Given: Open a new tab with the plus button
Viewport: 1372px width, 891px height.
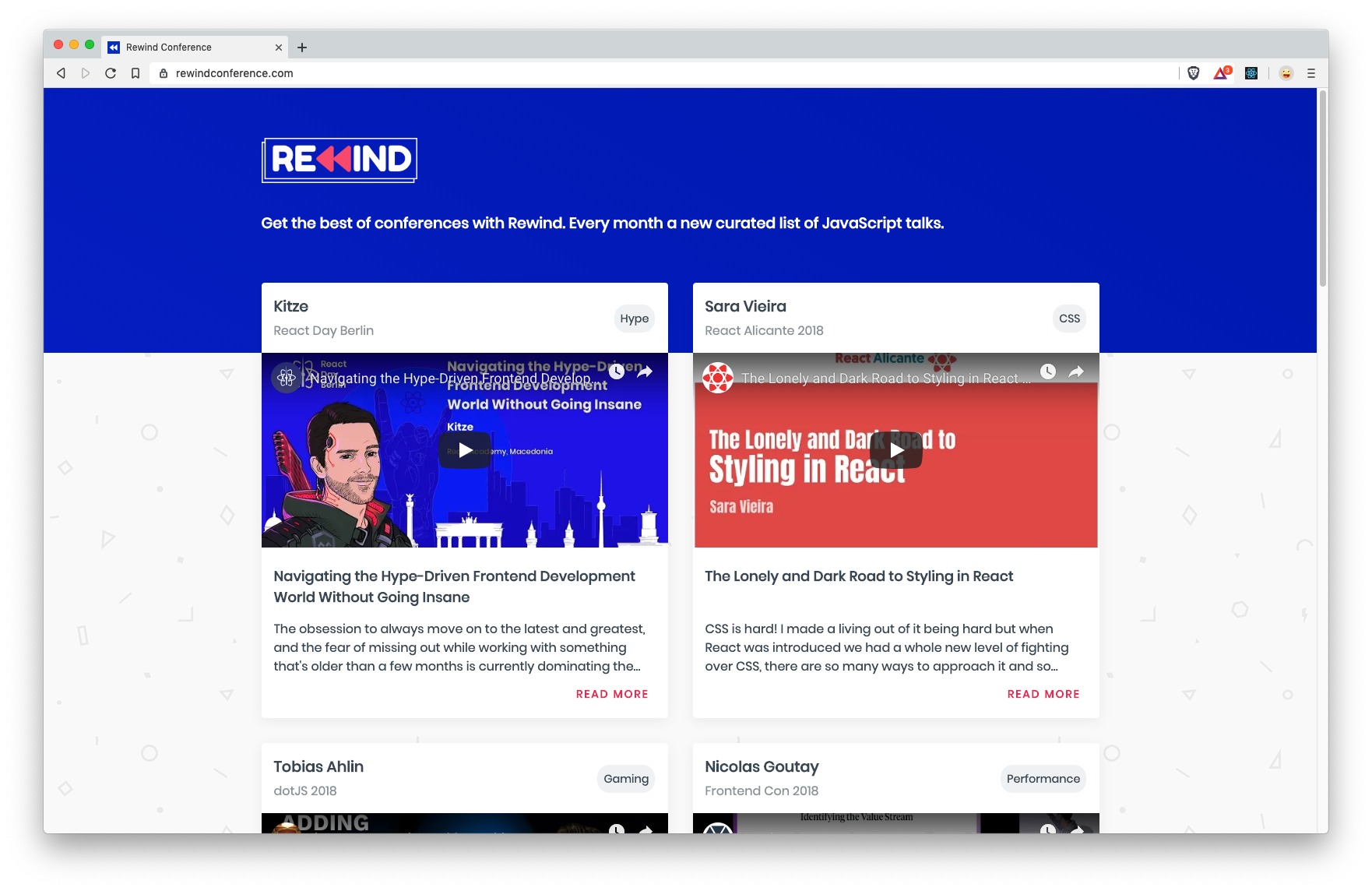Looking at the screenshot, I should 302,47.
